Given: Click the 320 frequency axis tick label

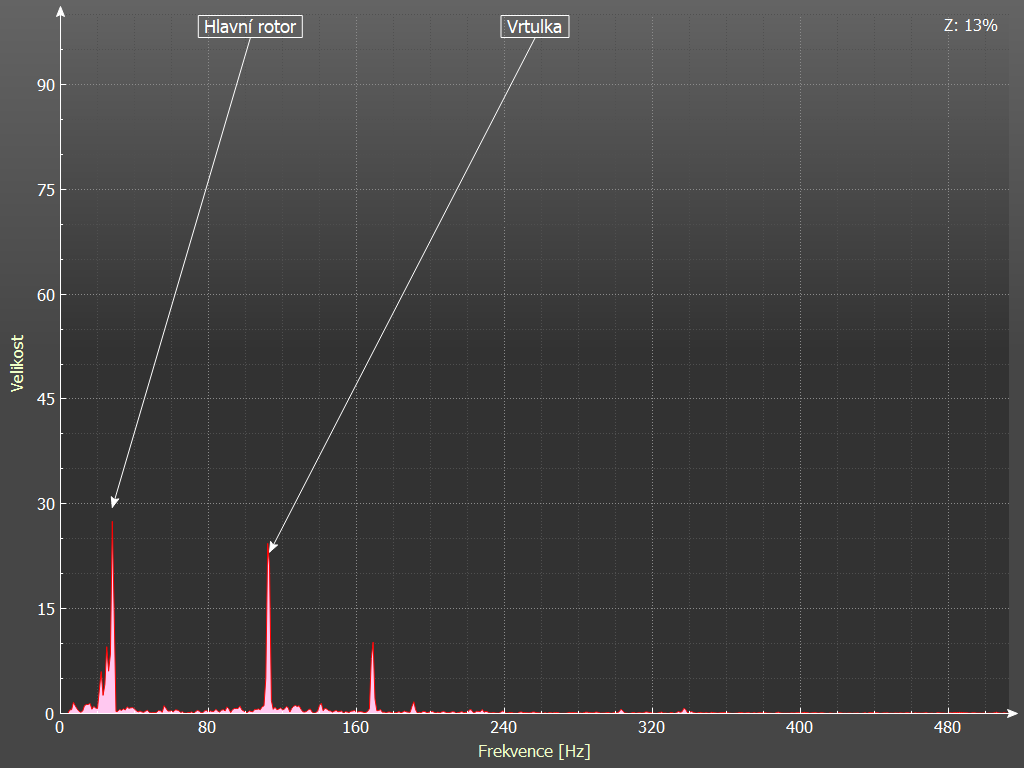Looking at the screenshot, I should [651, 727].
